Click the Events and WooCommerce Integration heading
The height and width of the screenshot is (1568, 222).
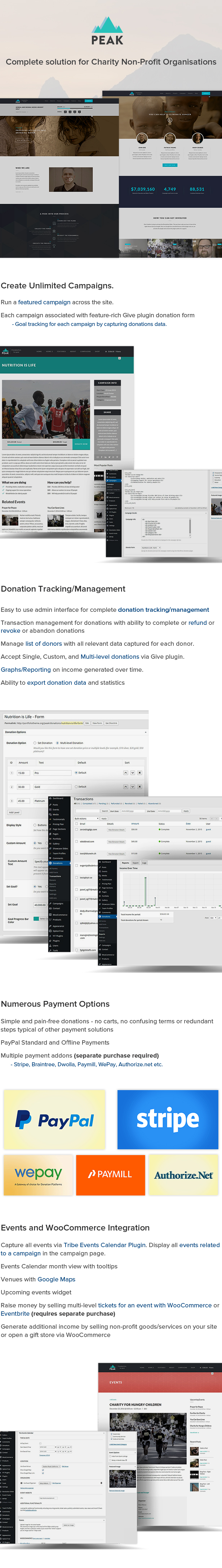75,1228
